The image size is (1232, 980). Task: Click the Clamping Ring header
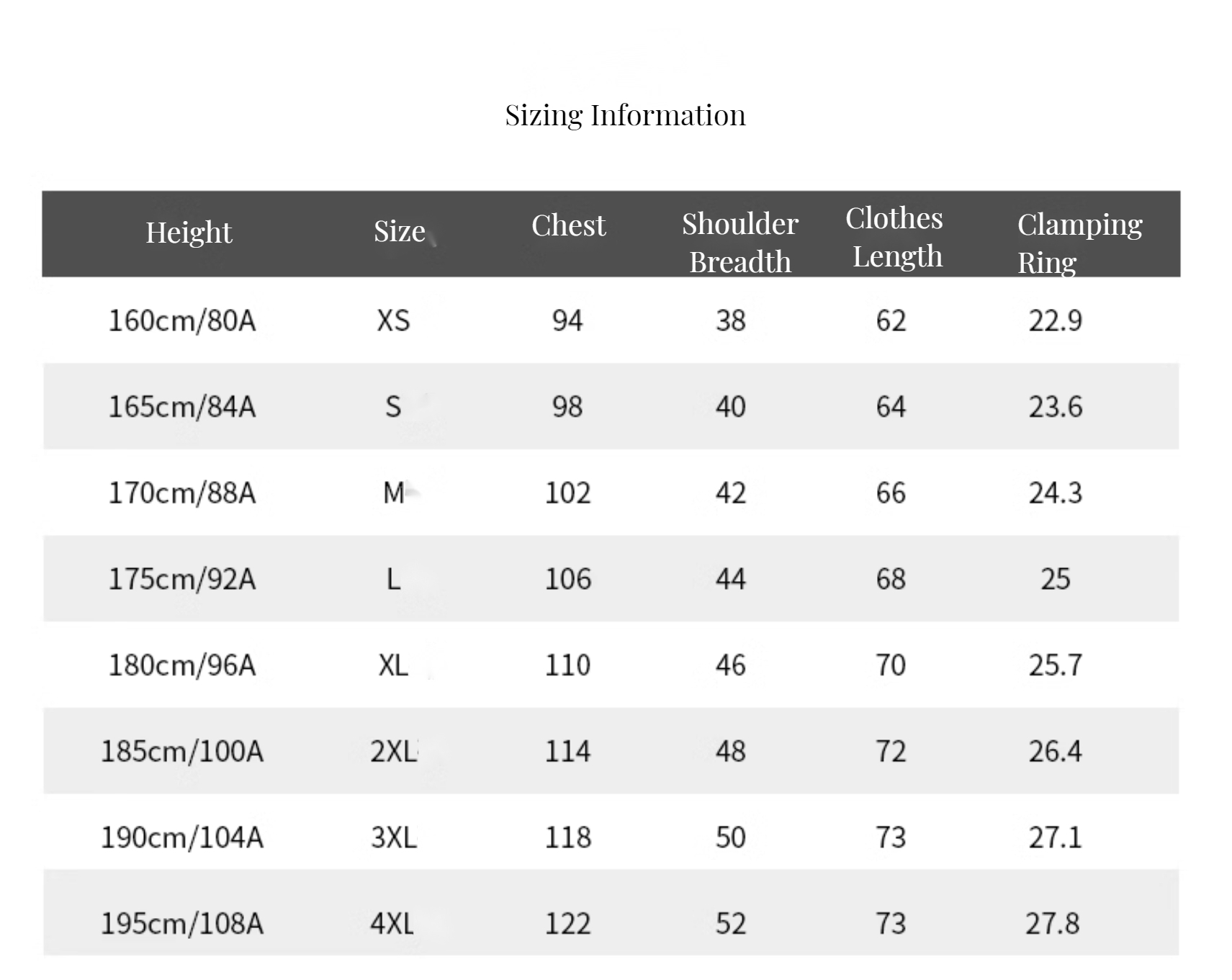1079,243
